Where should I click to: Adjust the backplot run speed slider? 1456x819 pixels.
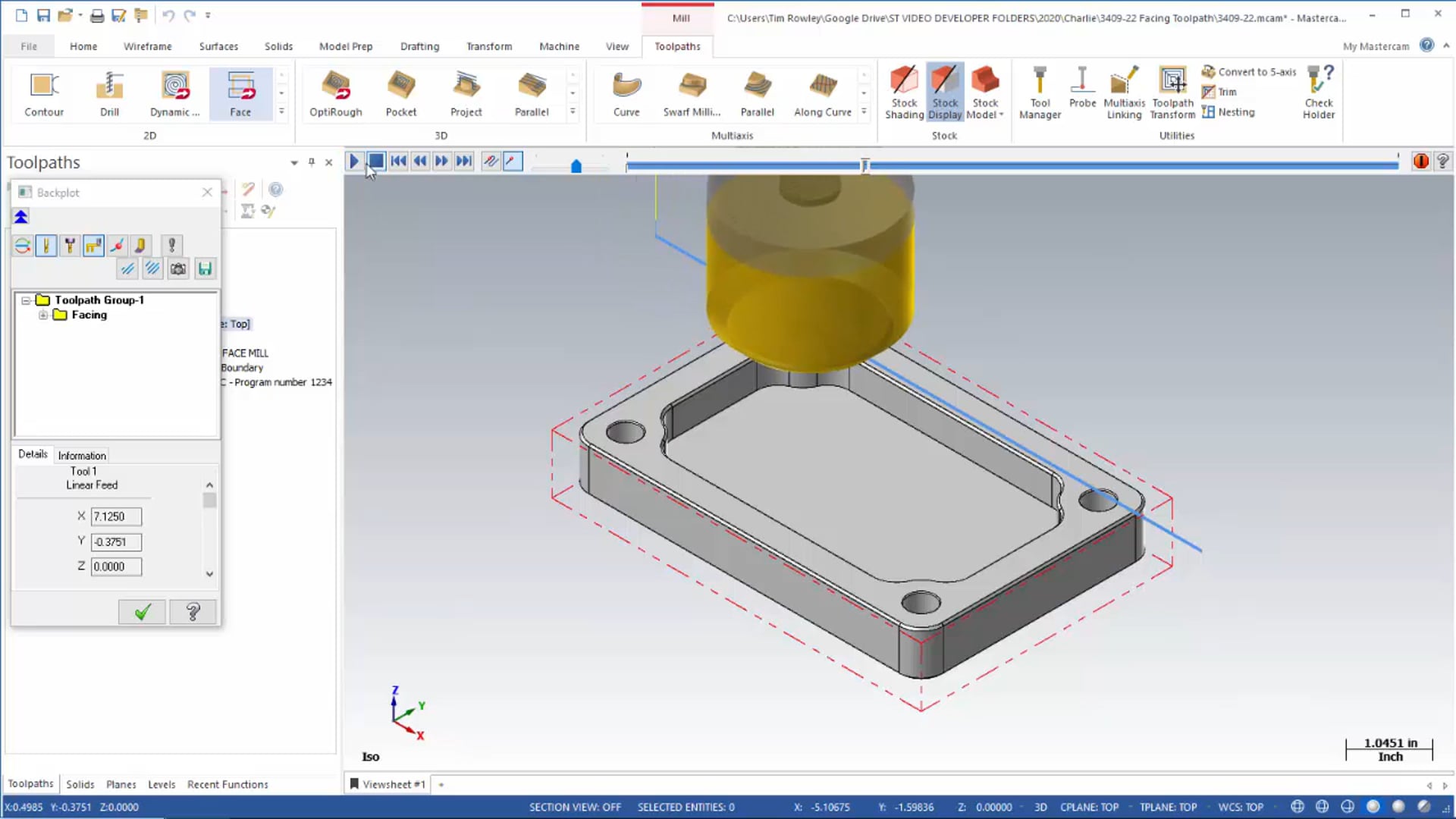point(576,165)
